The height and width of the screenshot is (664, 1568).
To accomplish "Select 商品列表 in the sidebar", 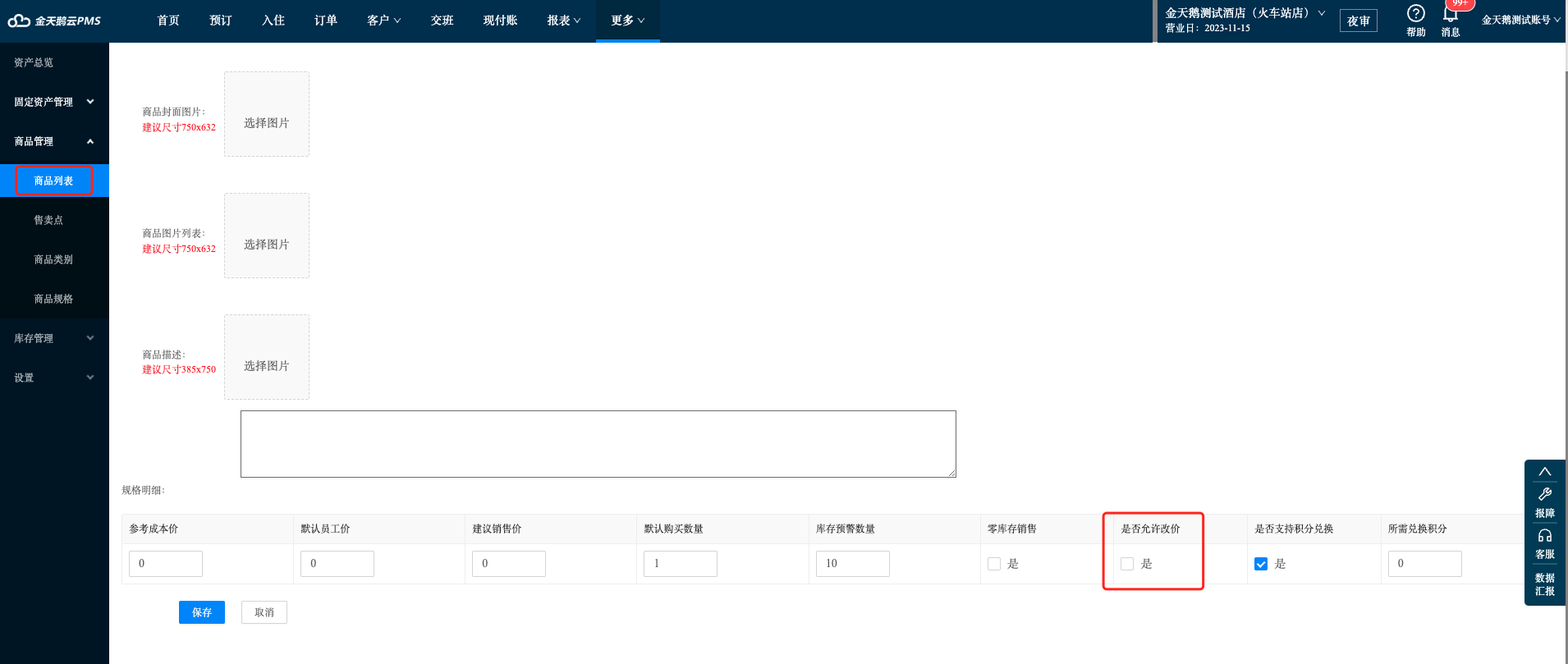I will click(54, 181).
